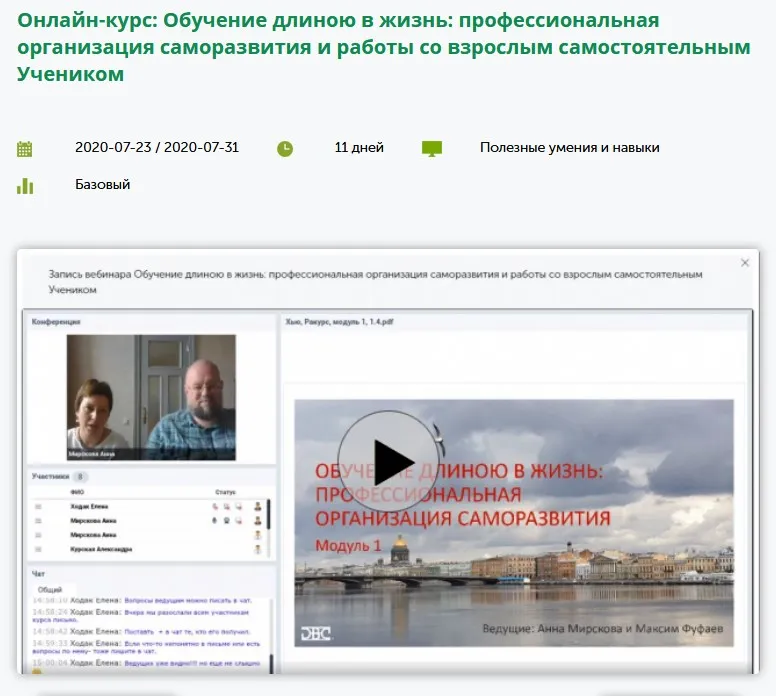Viewport: 776px width, 696px height.
Task: Click the presenters' webcam image in recording
Action: tap(151, 398)
